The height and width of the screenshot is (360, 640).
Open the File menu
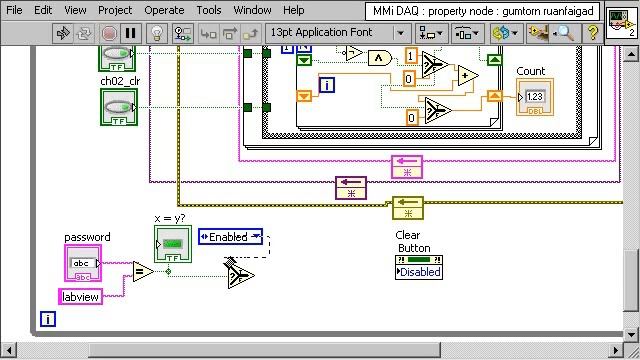coord(14,10)
